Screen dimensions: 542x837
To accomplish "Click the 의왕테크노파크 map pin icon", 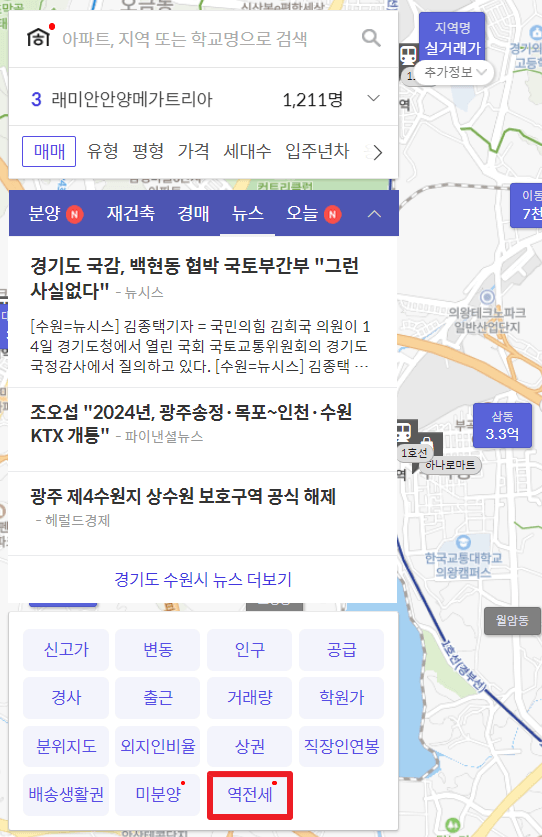I will coord(487,297).
